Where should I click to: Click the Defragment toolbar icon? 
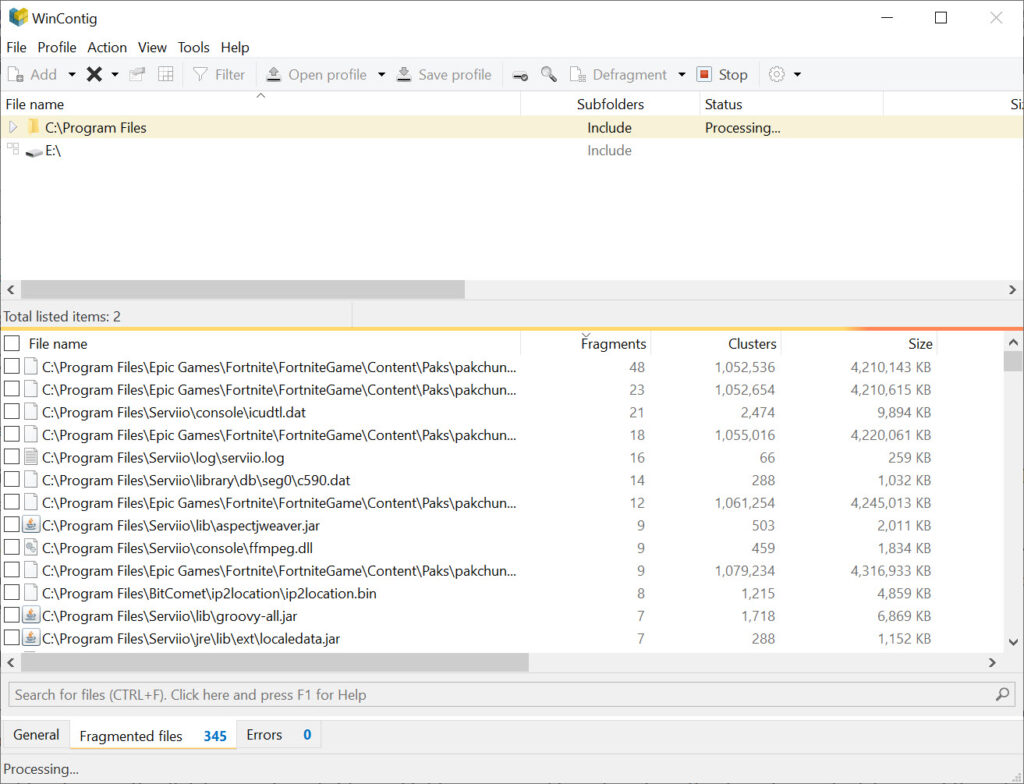(x=577, y=74)
